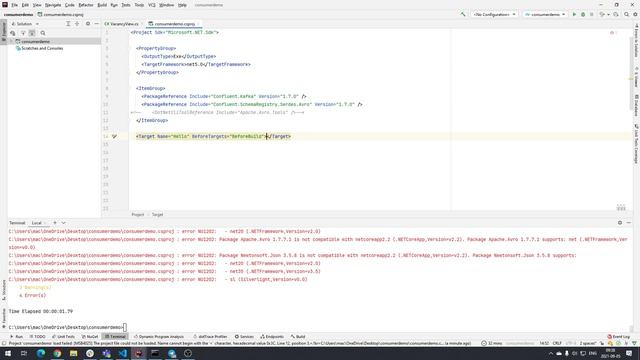Open the TODO tool window button
640x360 pixels.
tap(37, 337)
